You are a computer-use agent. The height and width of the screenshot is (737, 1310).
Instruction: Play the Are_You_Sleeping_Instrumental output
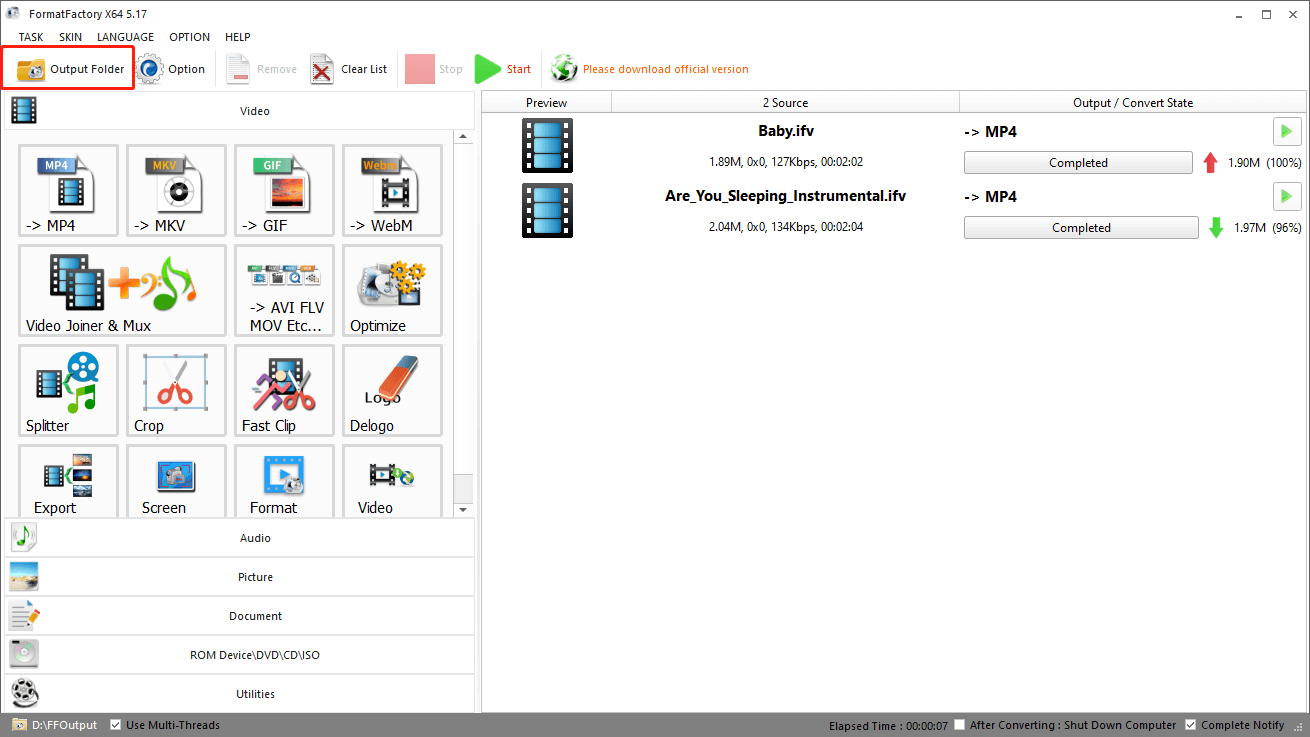coord(1287,196)
